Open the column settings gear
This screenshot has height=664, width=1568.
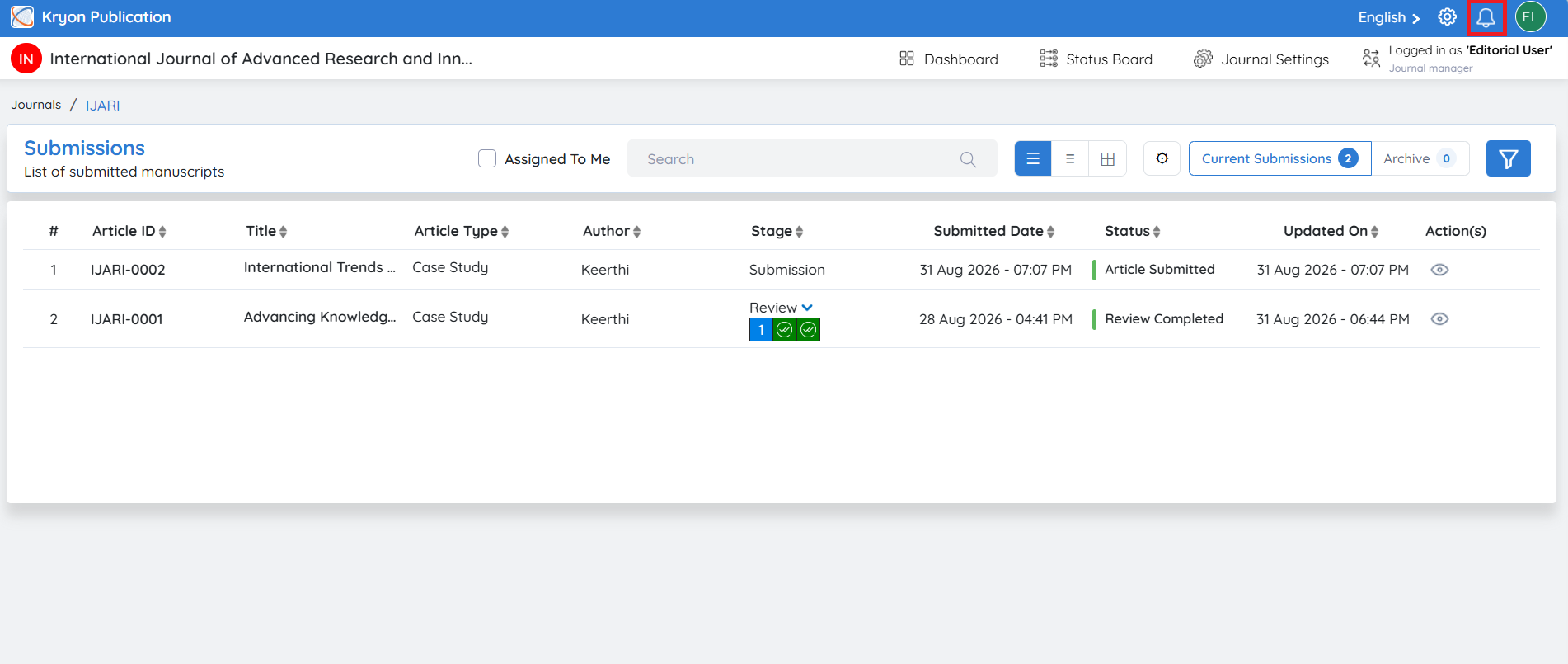[1162, 158]
